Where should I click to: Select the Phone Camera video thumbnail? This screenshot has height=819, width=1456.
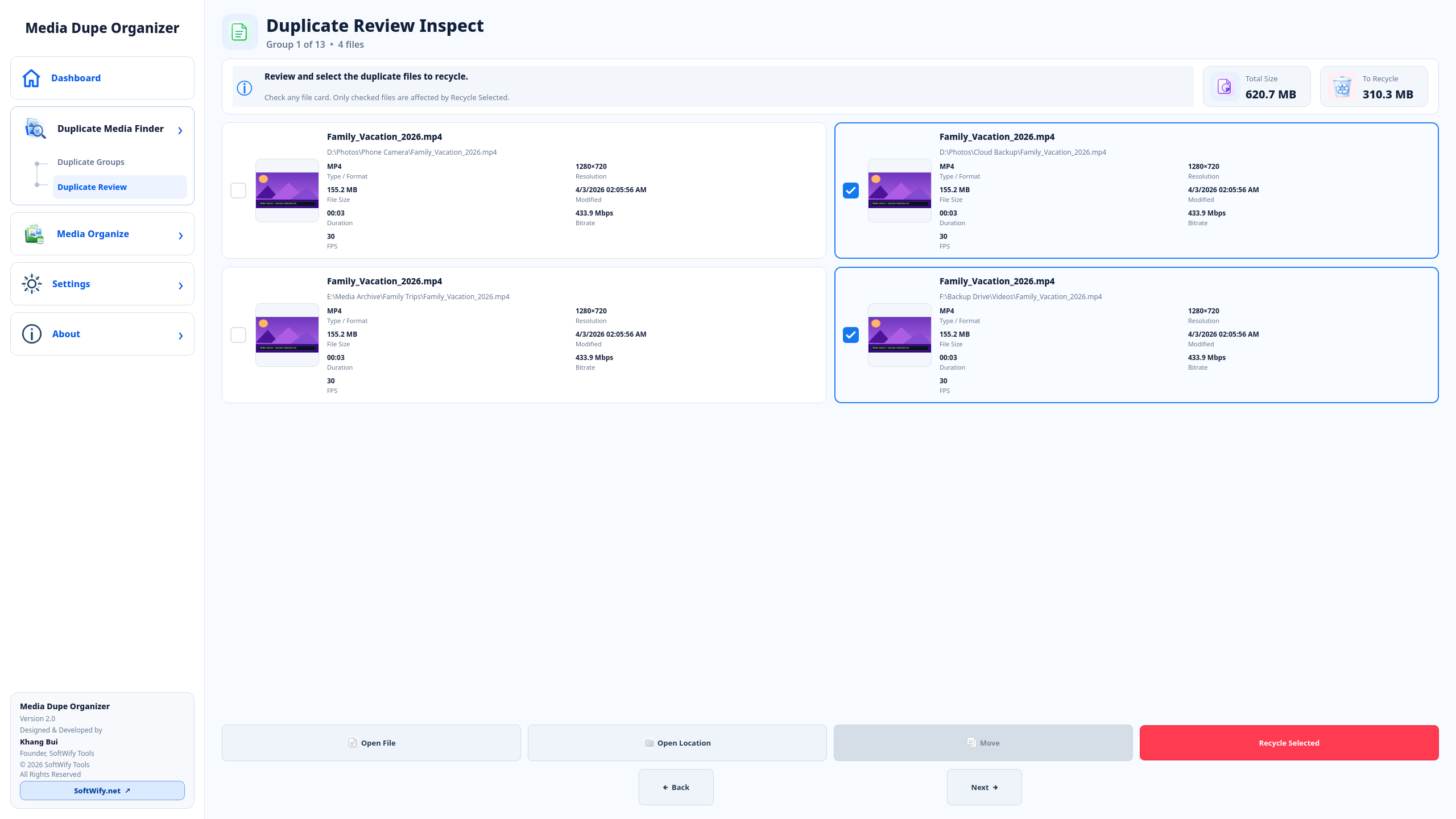(287, 191)
